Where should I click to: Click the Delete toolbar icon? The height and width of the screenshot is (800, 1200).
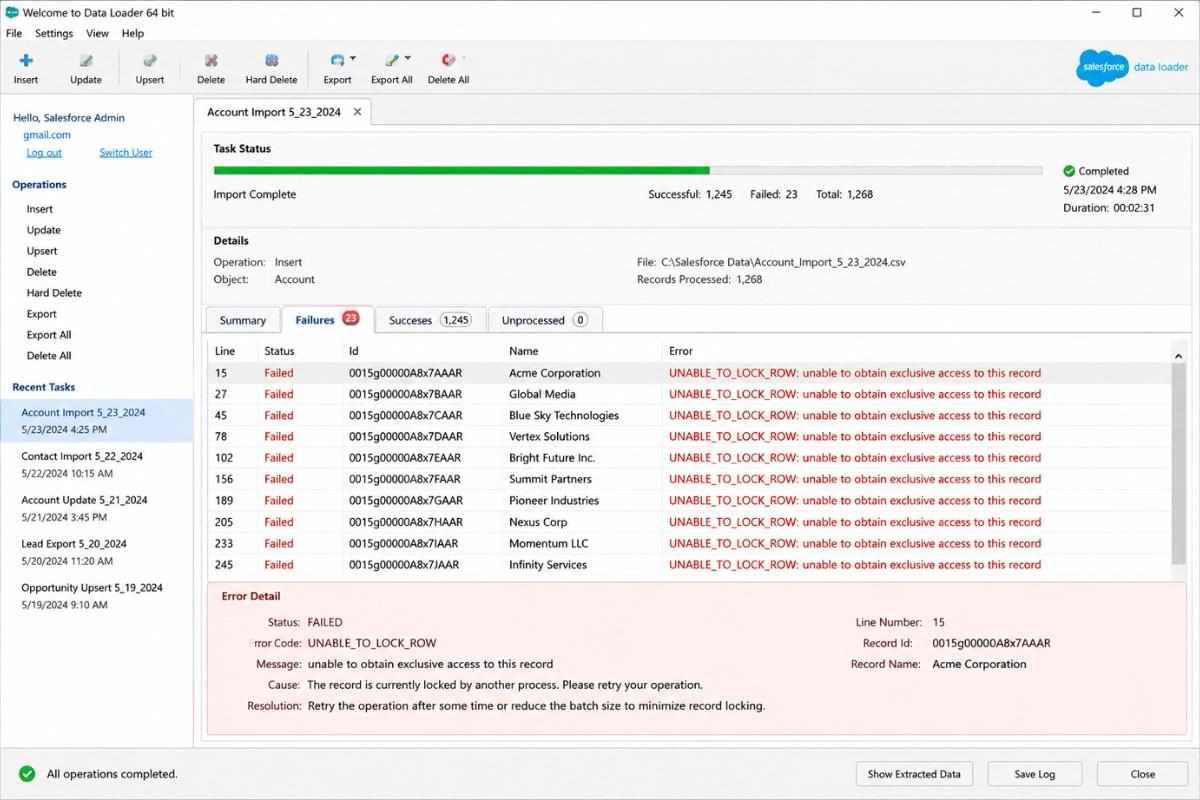coord(211,61)
